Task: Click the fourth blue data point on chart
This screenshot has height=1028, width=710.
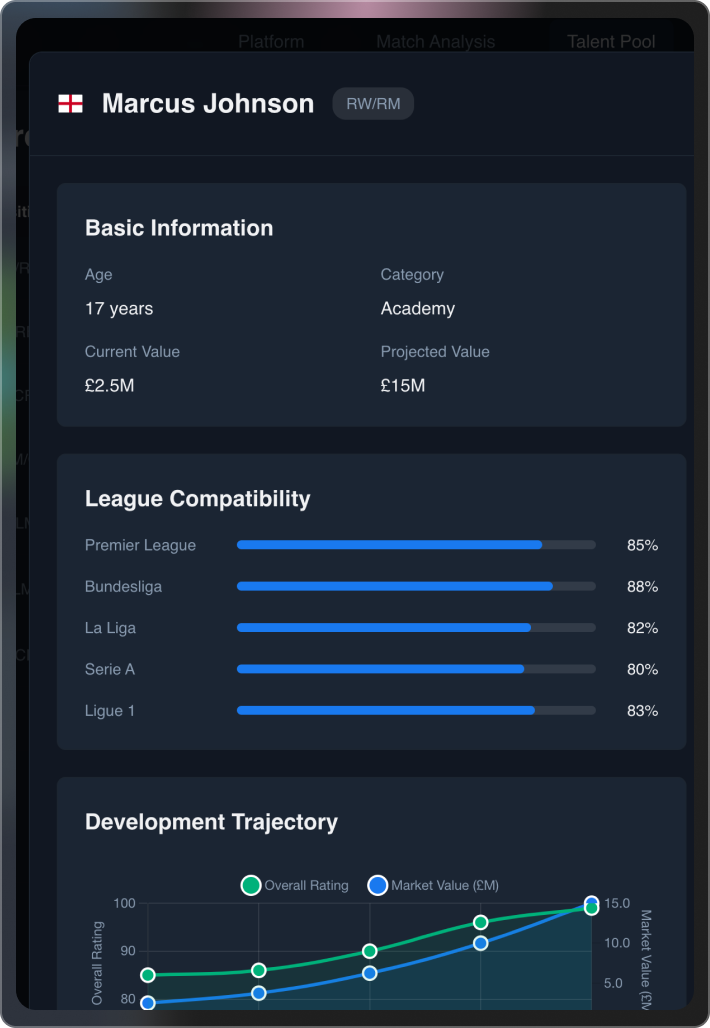Action: pos(480,943)
